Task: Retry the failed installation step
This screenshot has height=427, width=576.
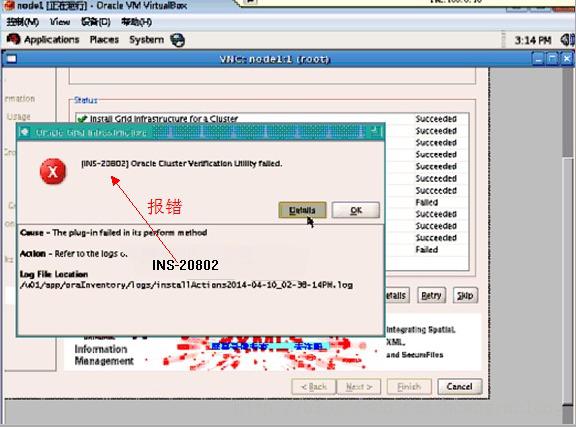Action: [x=431, y=295]
